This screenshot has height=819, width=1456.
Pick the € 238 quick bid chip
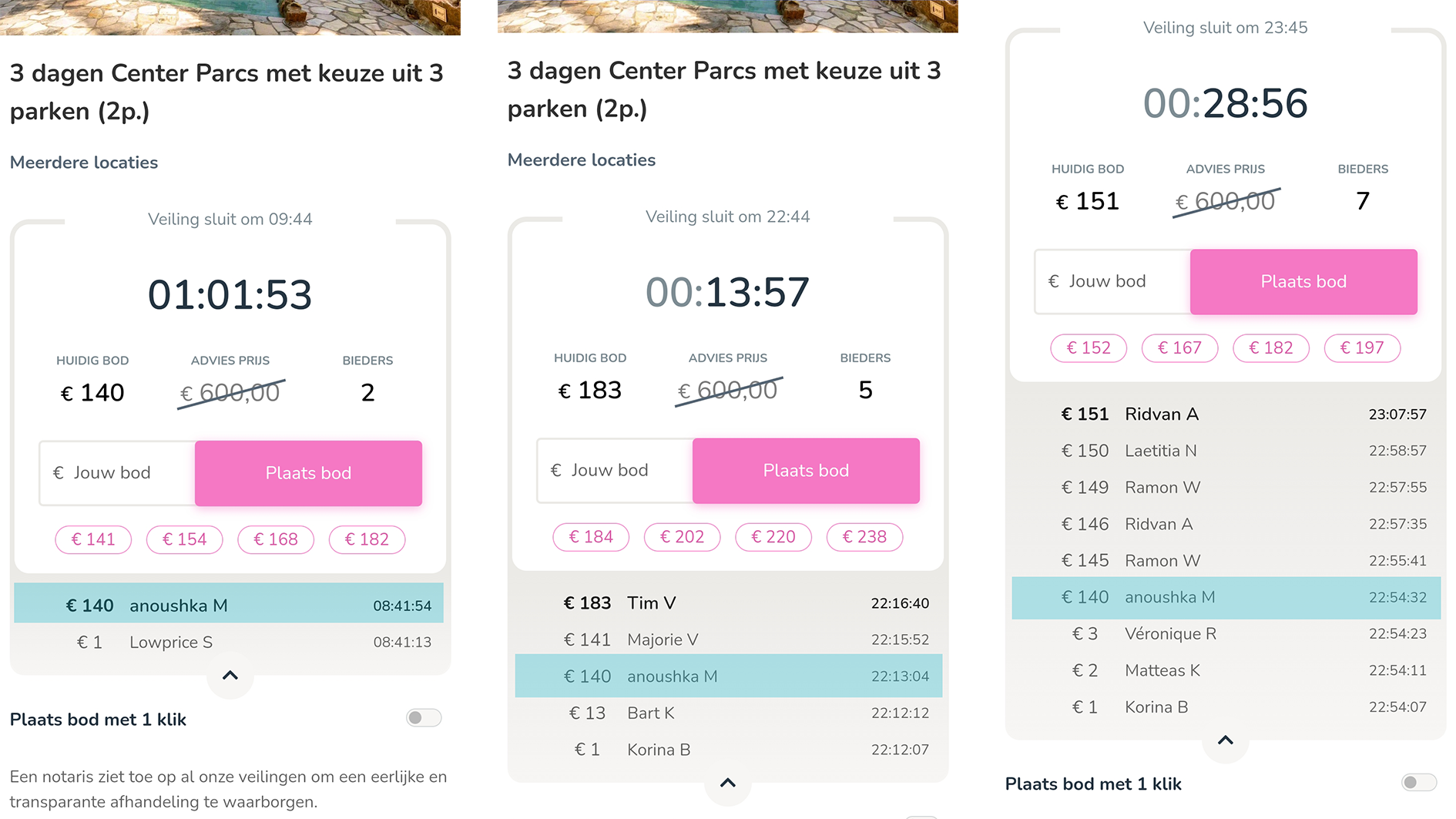[864, 537]
